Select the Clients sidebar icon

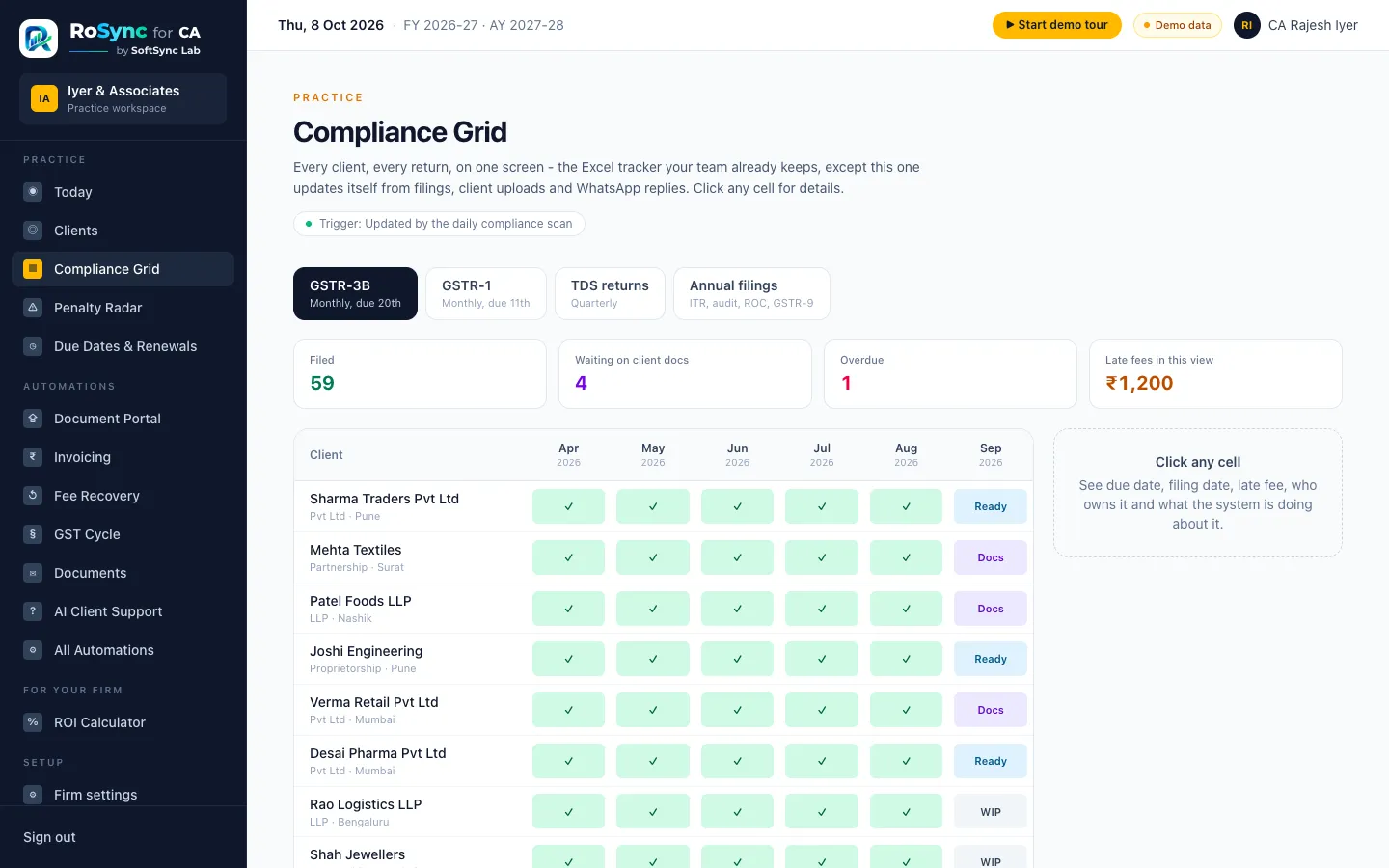coord(33,231)
